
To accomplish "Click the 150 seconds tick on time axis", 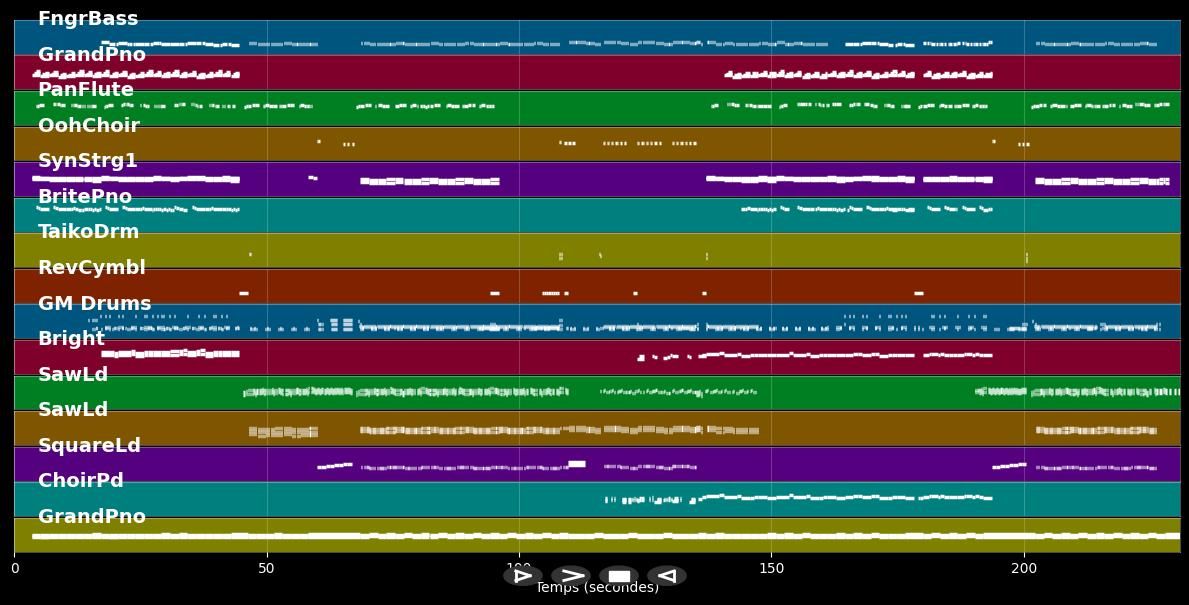I will click(771, 569).
